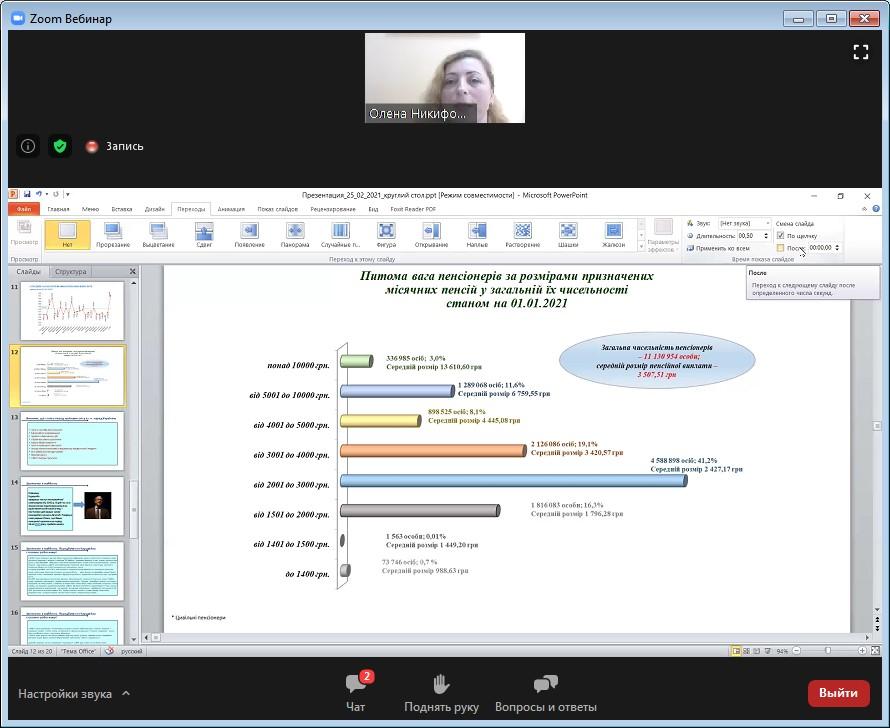This screenshot has width=890, height=728.
Task: Switch to the Анимация ribbon tab
Action: pos(231,209)
